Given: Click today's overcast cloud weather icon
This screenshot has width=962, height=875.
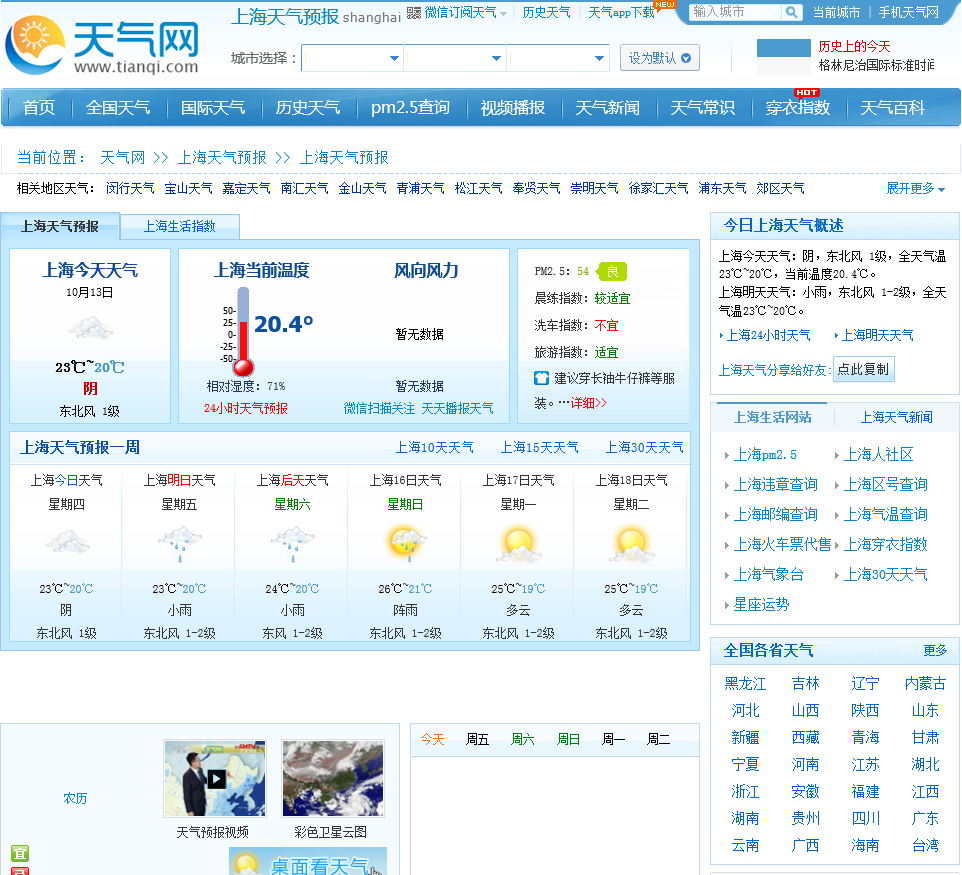Looking at the screenshot, I should point(90,328).
